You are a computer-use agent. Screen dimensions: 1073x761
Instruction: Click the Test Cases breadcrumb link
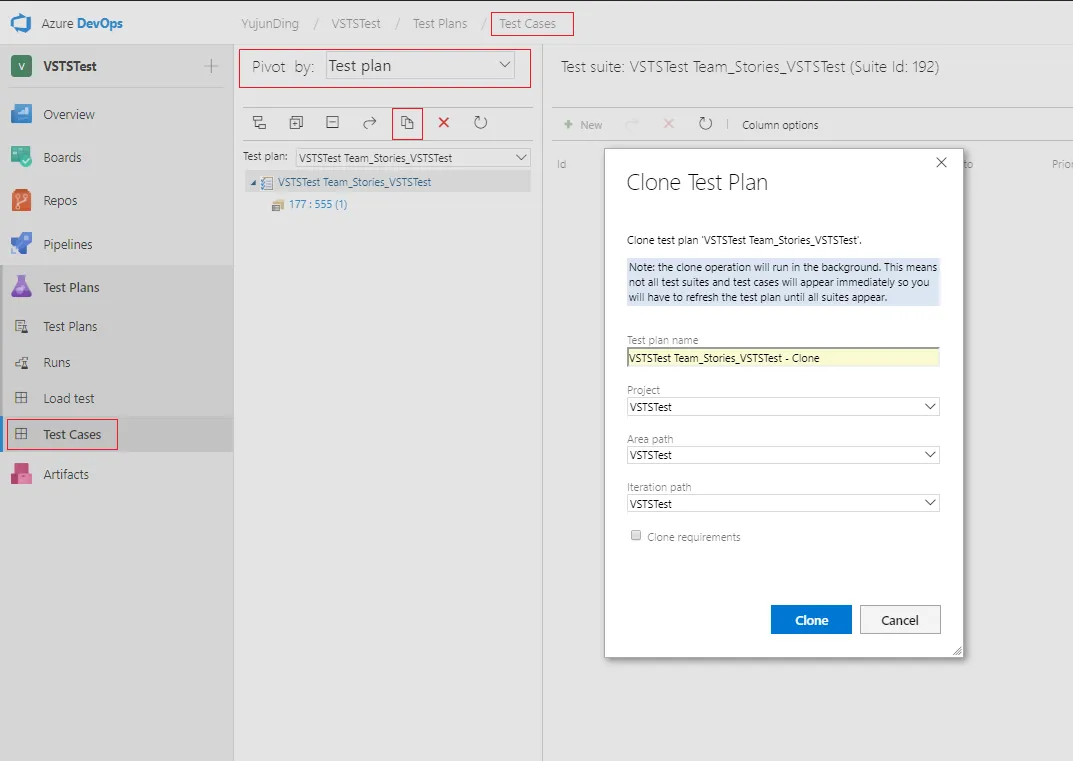(528, 23)
